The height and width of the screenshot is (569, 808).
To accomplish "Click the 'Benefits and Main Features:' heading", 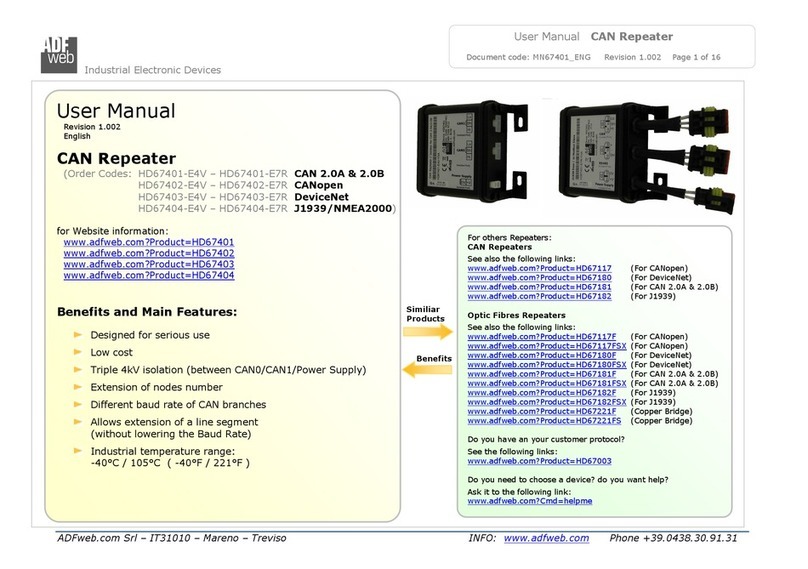I will [x=147, y=312].
